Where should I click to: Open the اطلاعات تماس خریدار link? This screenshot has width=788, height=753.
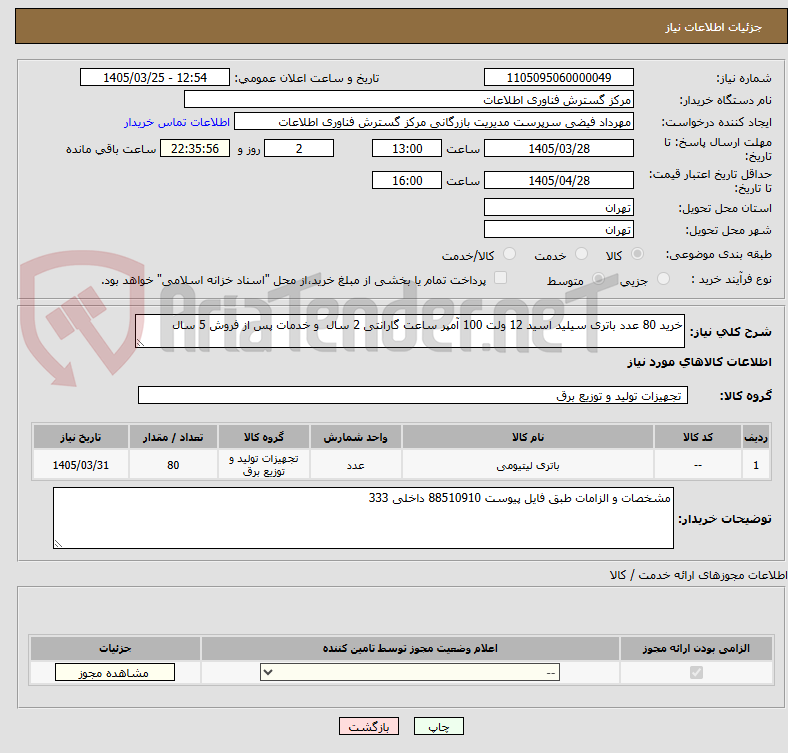click(x=177, y=122)
